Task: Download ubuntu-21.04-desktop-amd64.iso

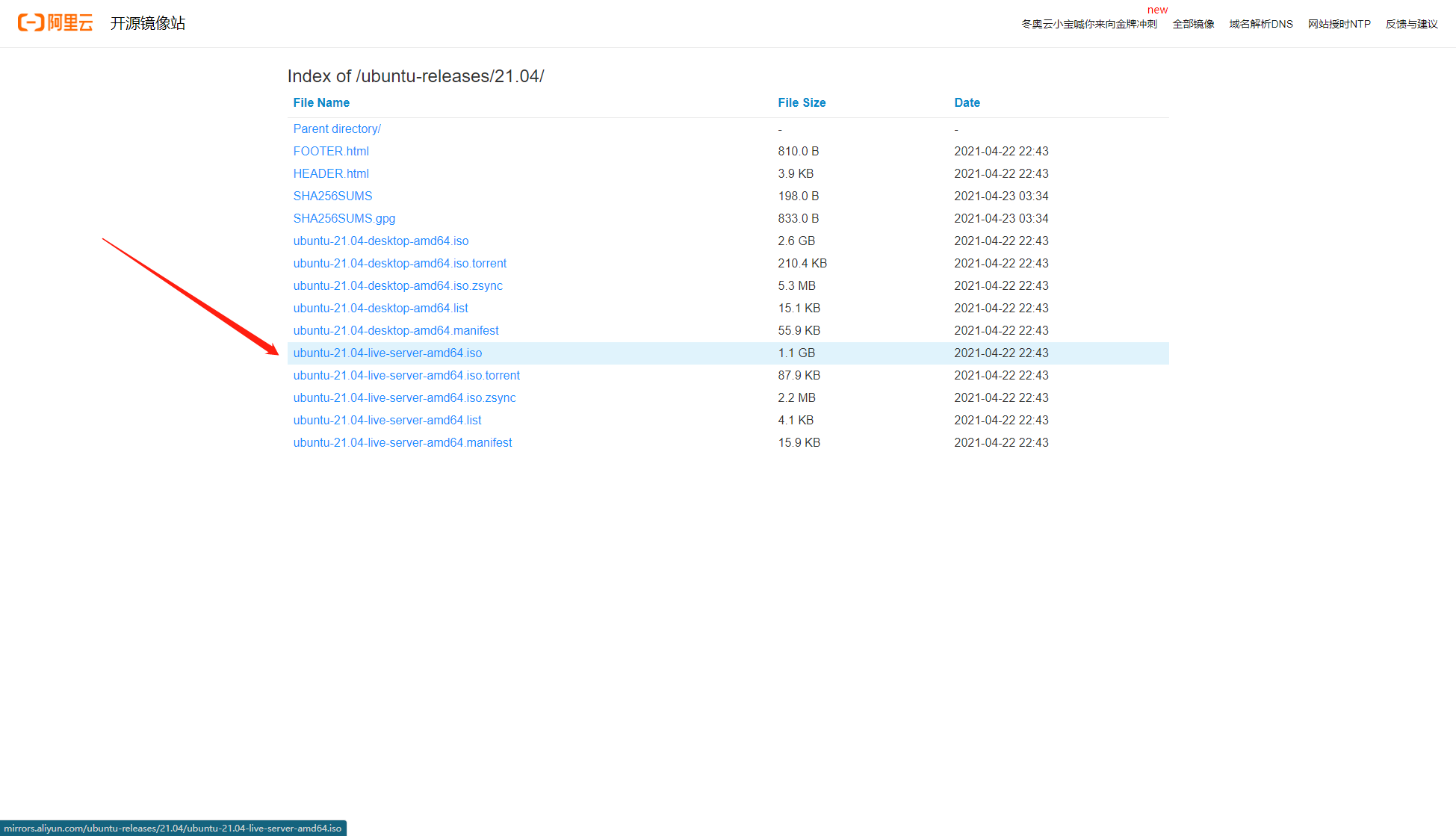Action: coord(381,241)
